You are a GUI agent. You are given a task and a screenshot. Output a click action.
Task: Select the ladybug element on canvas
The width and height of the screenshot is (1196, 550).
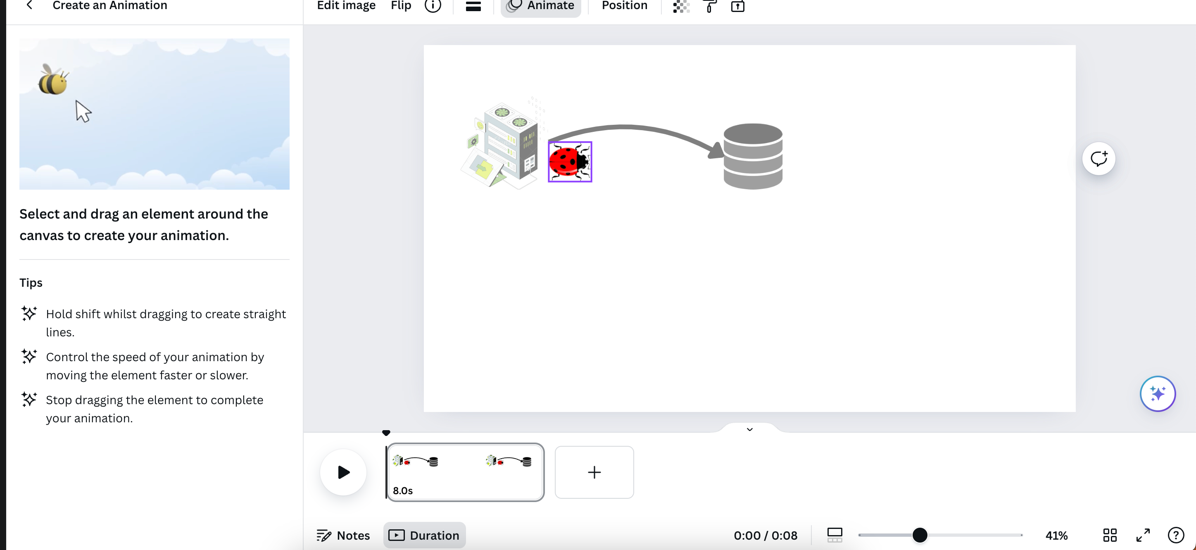click(x=570, y=162)
